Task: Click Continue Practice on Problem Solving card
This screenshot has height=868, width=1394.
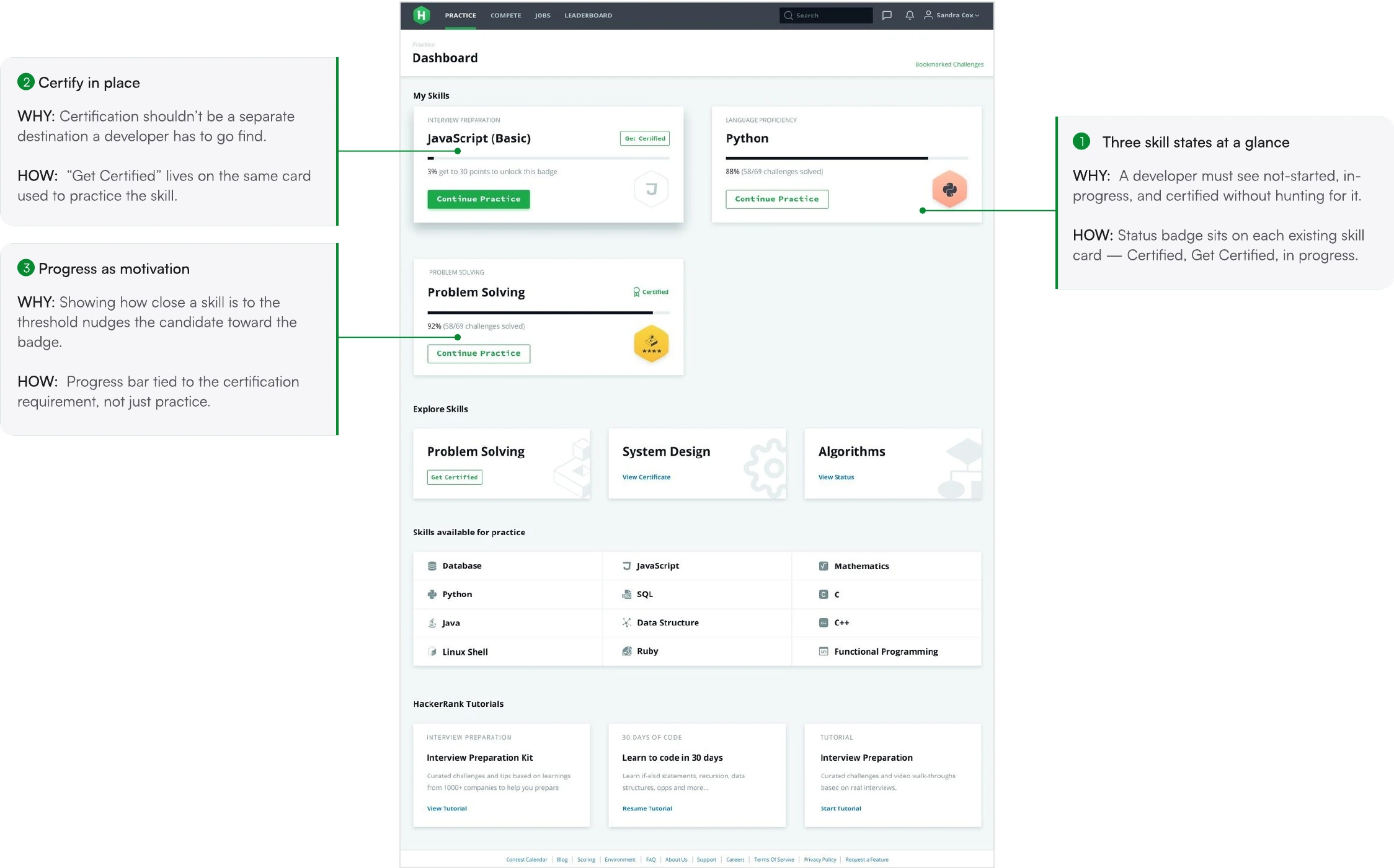Action: (478, 353)
